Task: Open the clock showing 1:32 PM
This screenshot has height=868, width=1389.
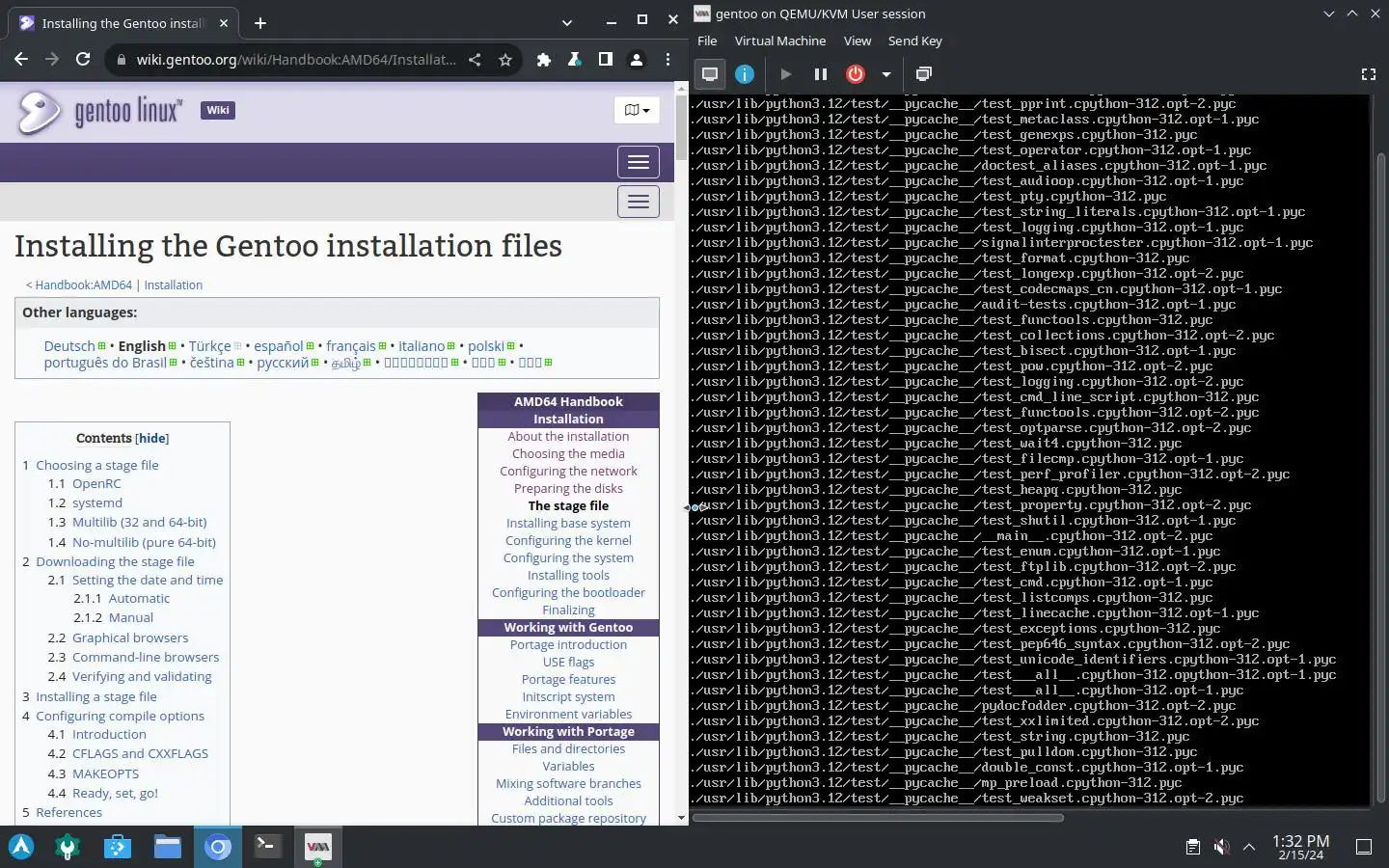Action: pos(1300,847)
